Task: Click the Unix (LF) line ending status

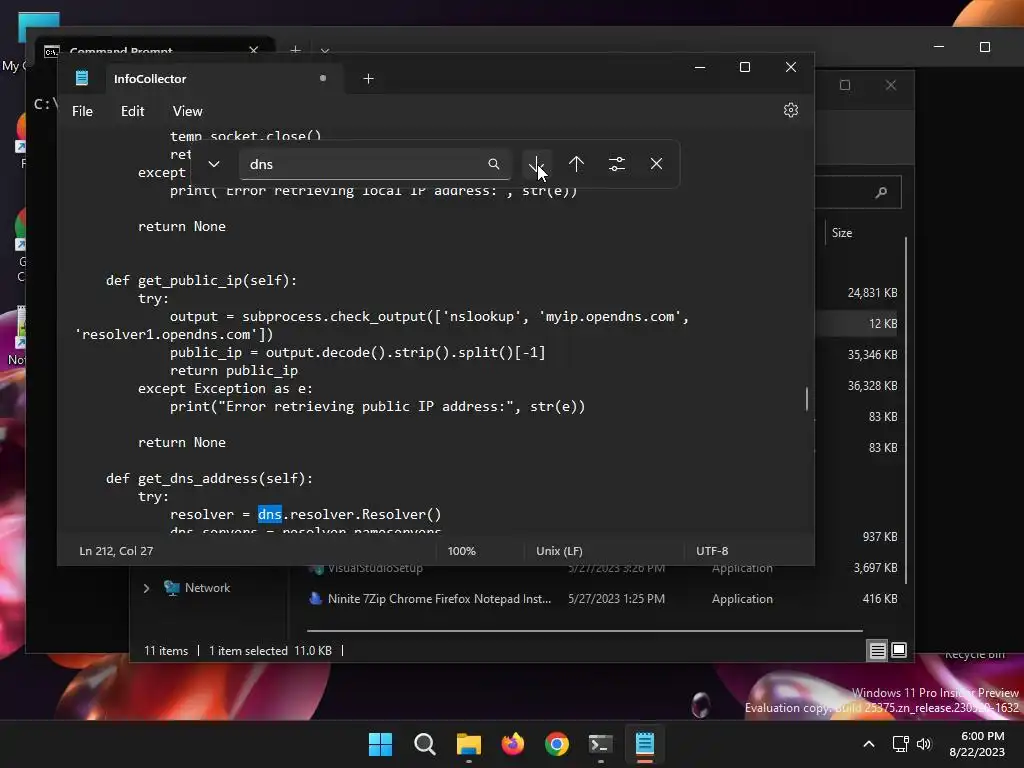Action: pos(559,551)
